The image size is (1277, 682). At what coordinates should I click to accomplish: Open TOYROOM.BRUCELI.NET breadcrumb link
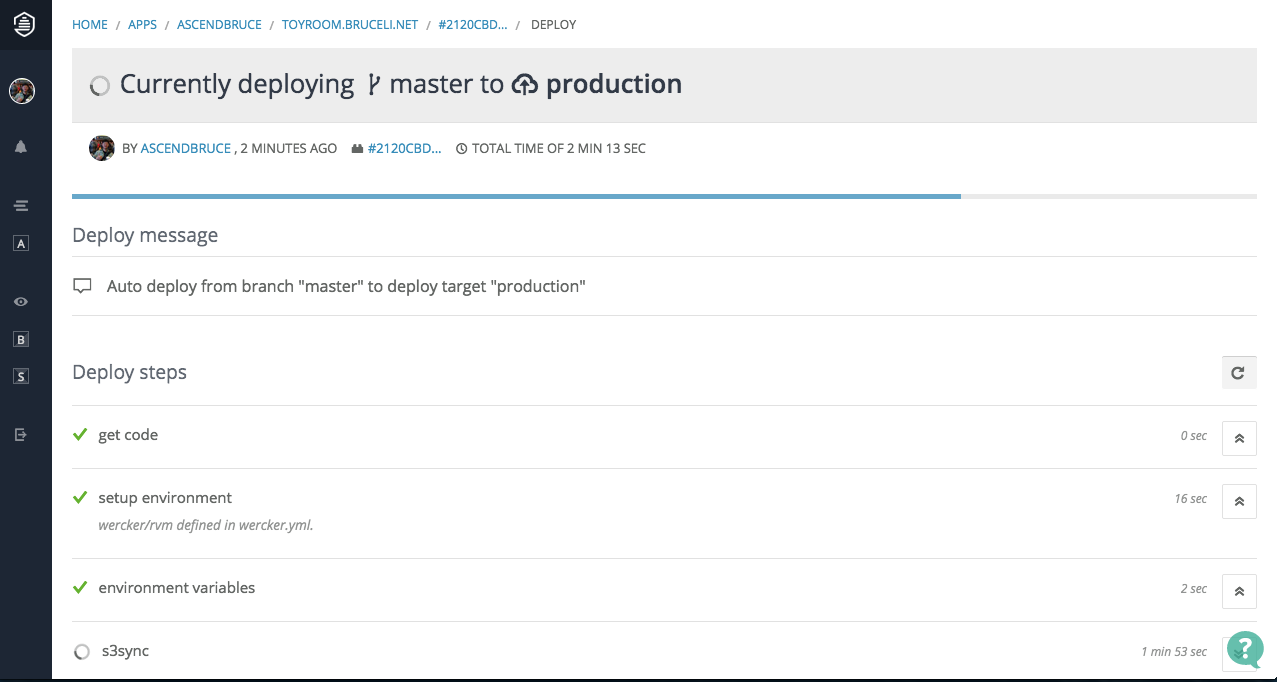350,25
